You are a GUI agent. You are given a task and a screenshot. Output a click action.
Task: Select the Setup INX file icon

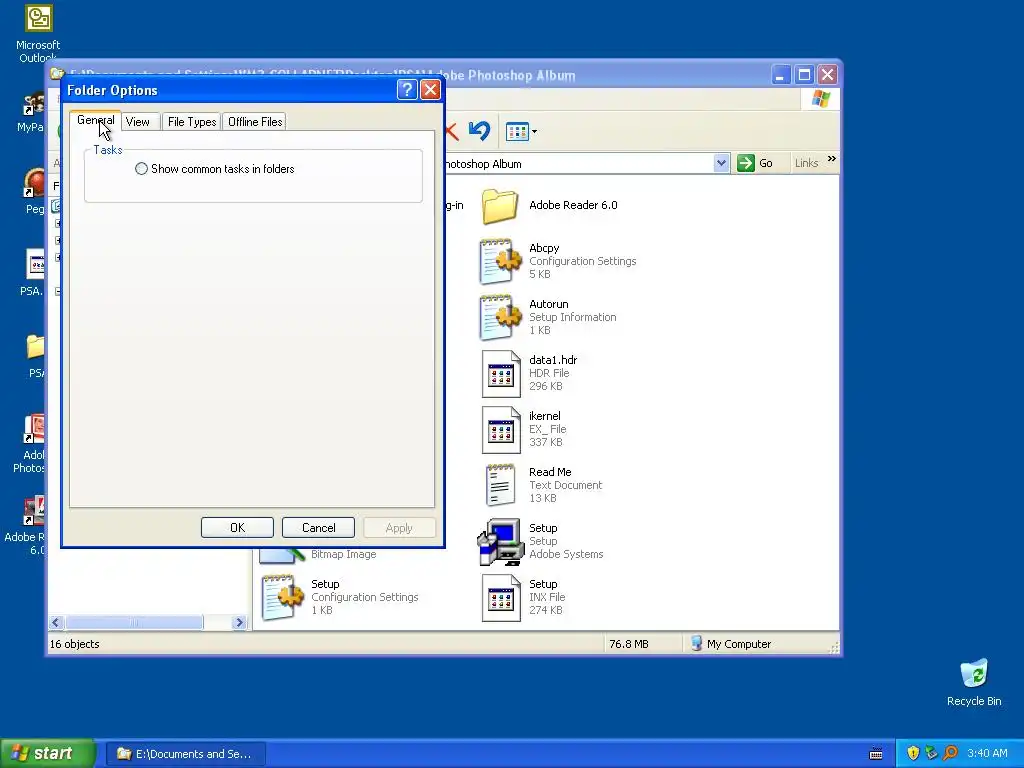coord(501,598)
